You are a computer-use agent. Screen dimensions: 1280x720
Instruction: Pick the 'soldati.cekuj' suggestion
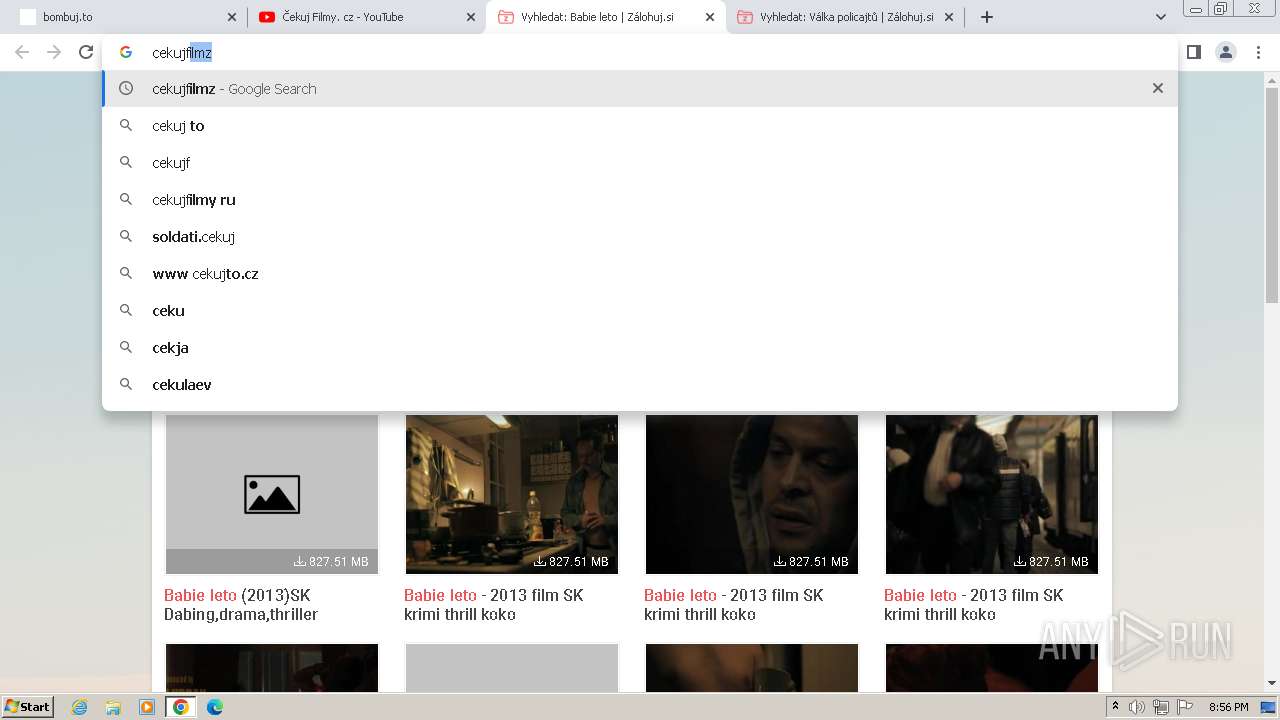[x=640, y=237]
